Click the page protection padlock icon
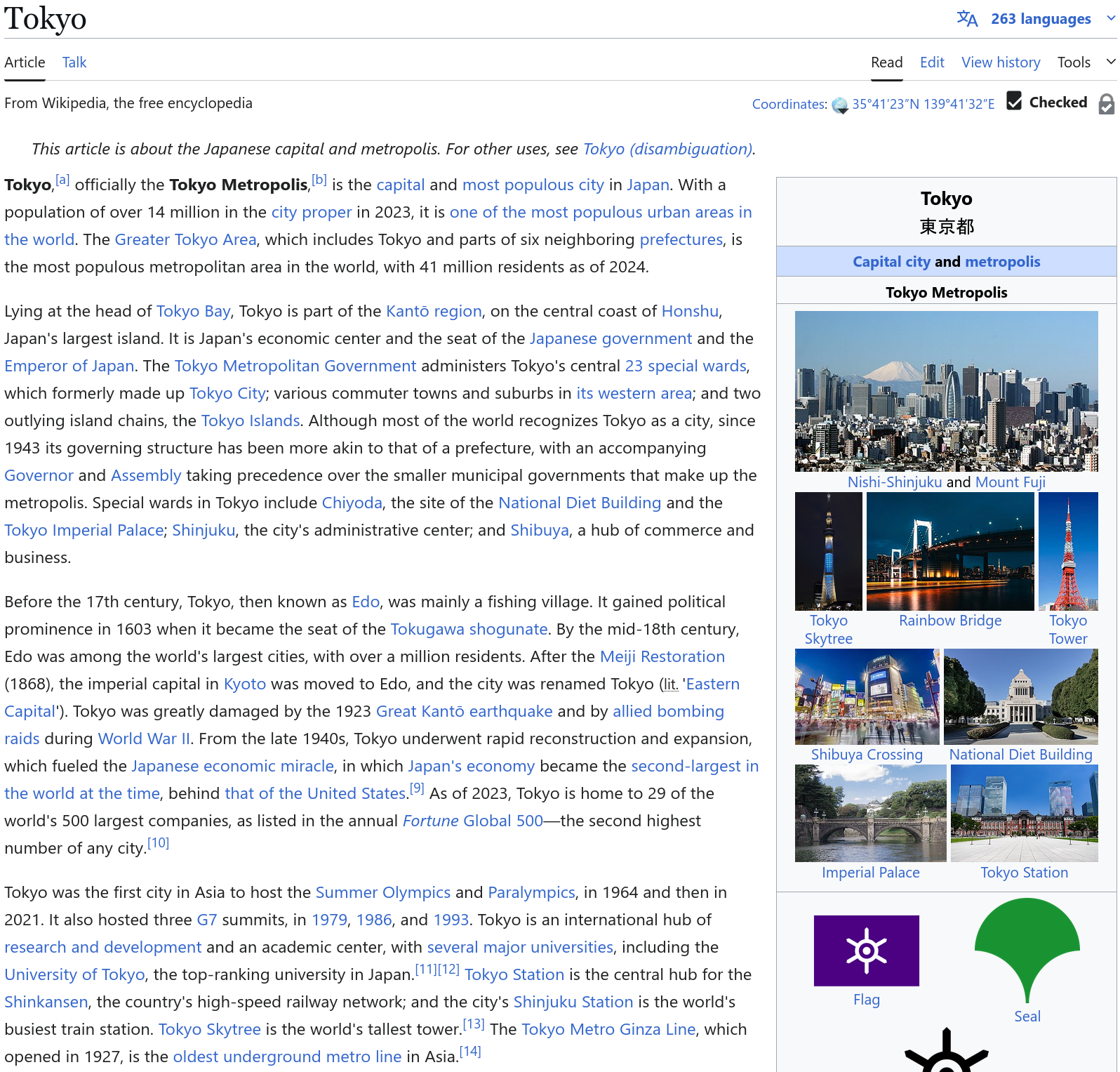Screen dimensions: 1120x1072 [x=1107, y=104]
